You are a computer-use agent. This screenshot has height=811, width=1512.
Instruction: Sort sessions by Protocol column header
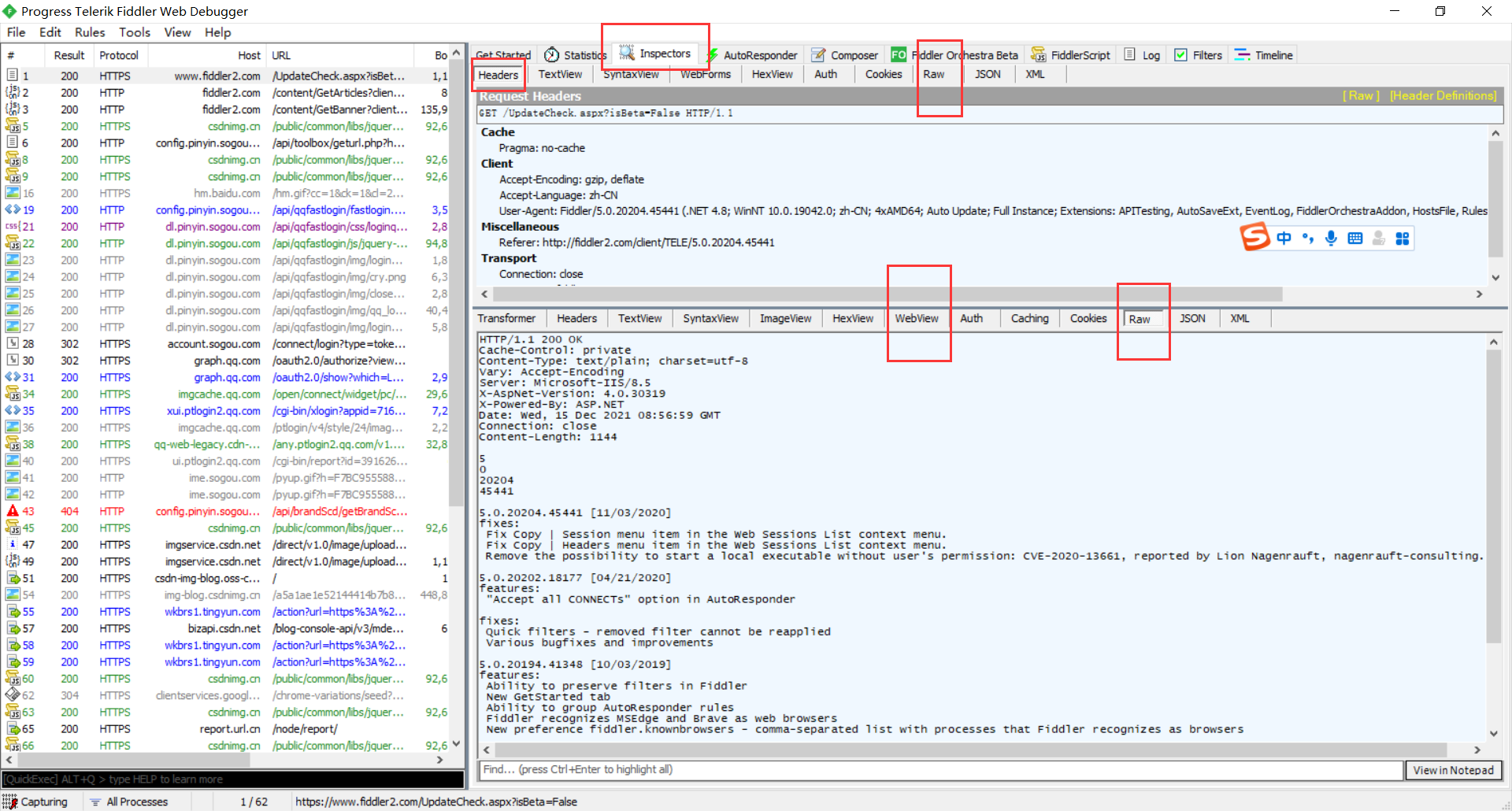119,55
